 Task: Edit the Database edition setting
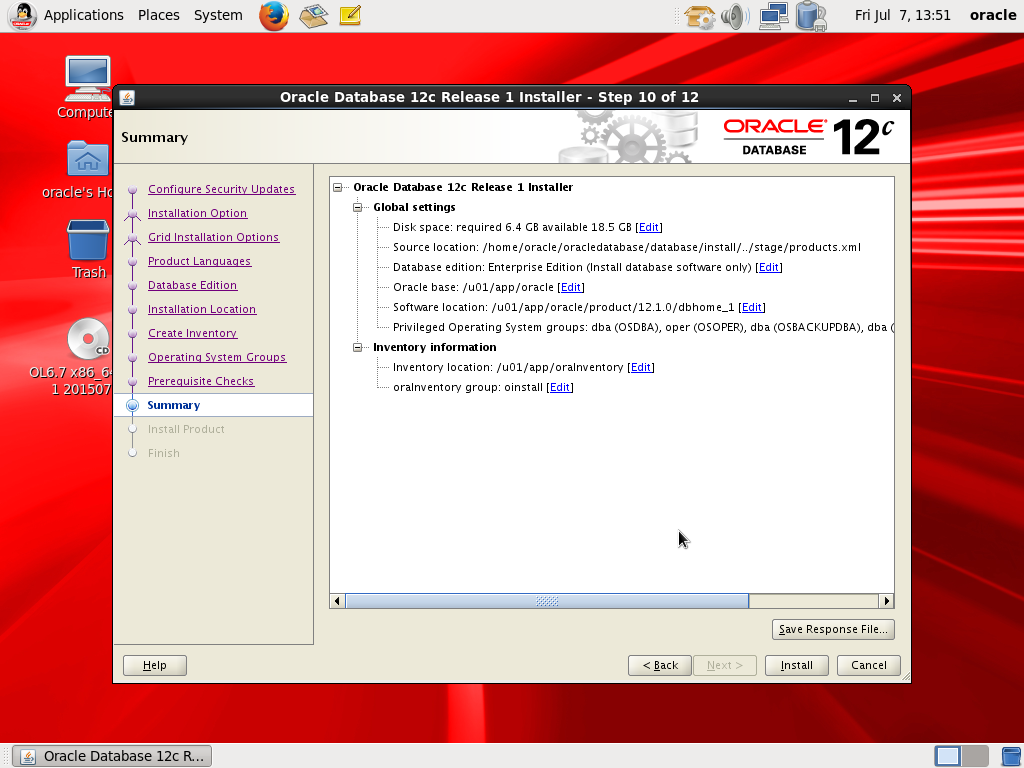coord(769,267)
